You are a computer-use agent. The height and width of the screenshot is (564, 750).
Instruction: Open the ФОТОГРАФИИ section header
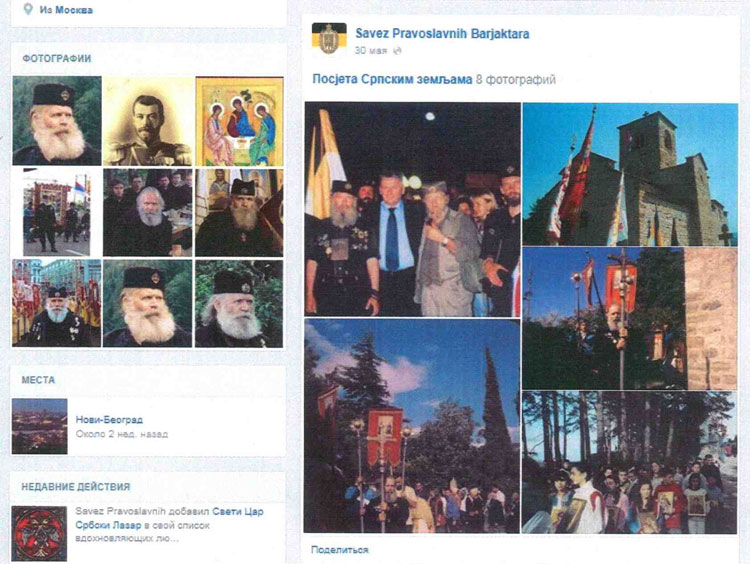[x=56, y=58]
